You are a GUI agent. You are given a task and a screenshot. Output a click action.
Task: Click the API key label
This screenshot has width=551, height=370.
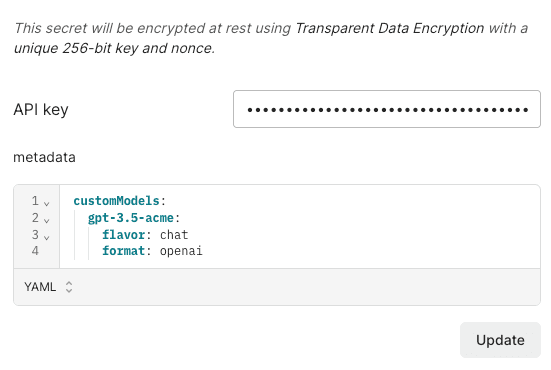(x=41, y=110)
